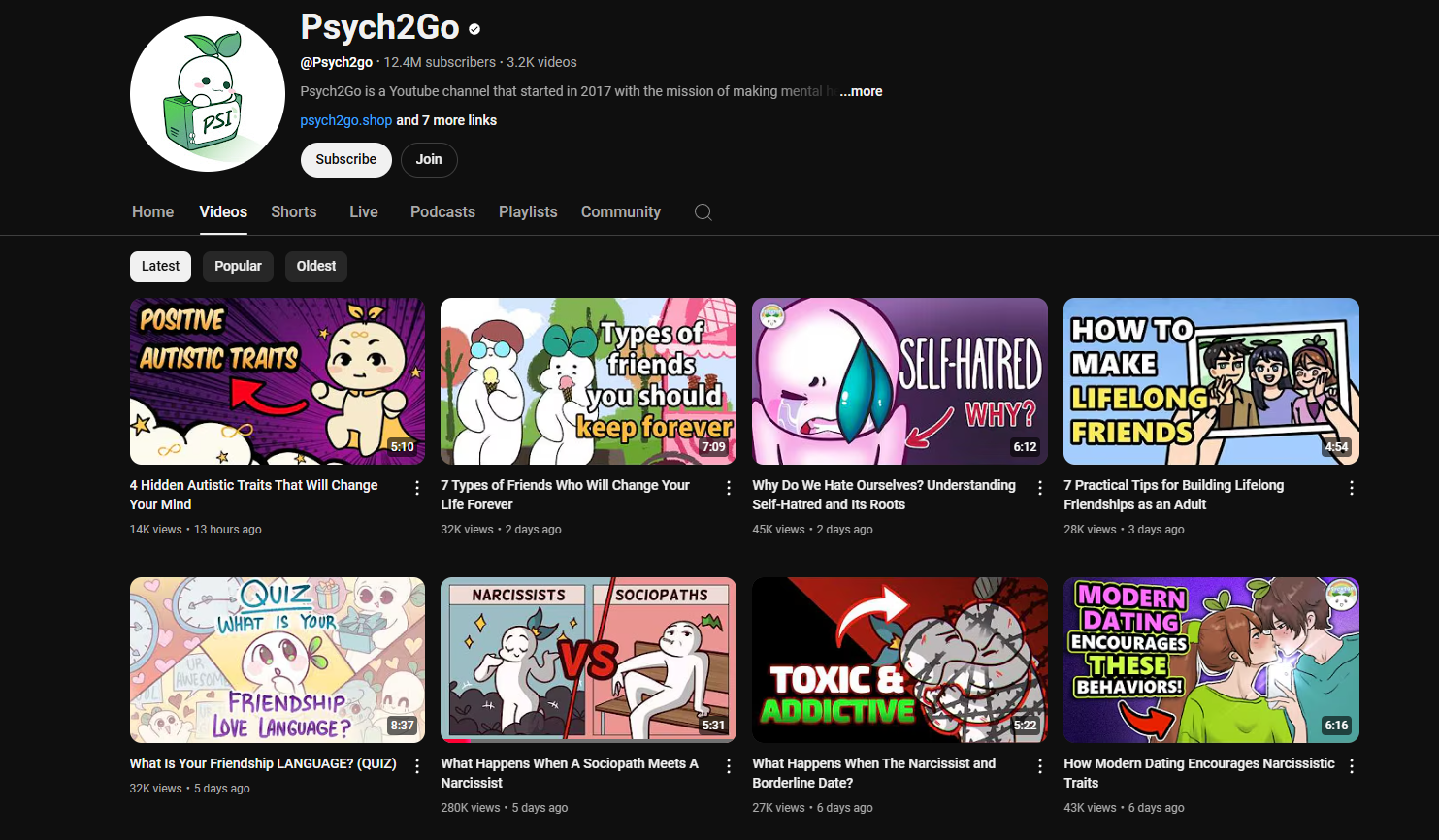
Task: Open menu for 'Why Do We Hate Ourselves' video
Action: [1040, 488]
